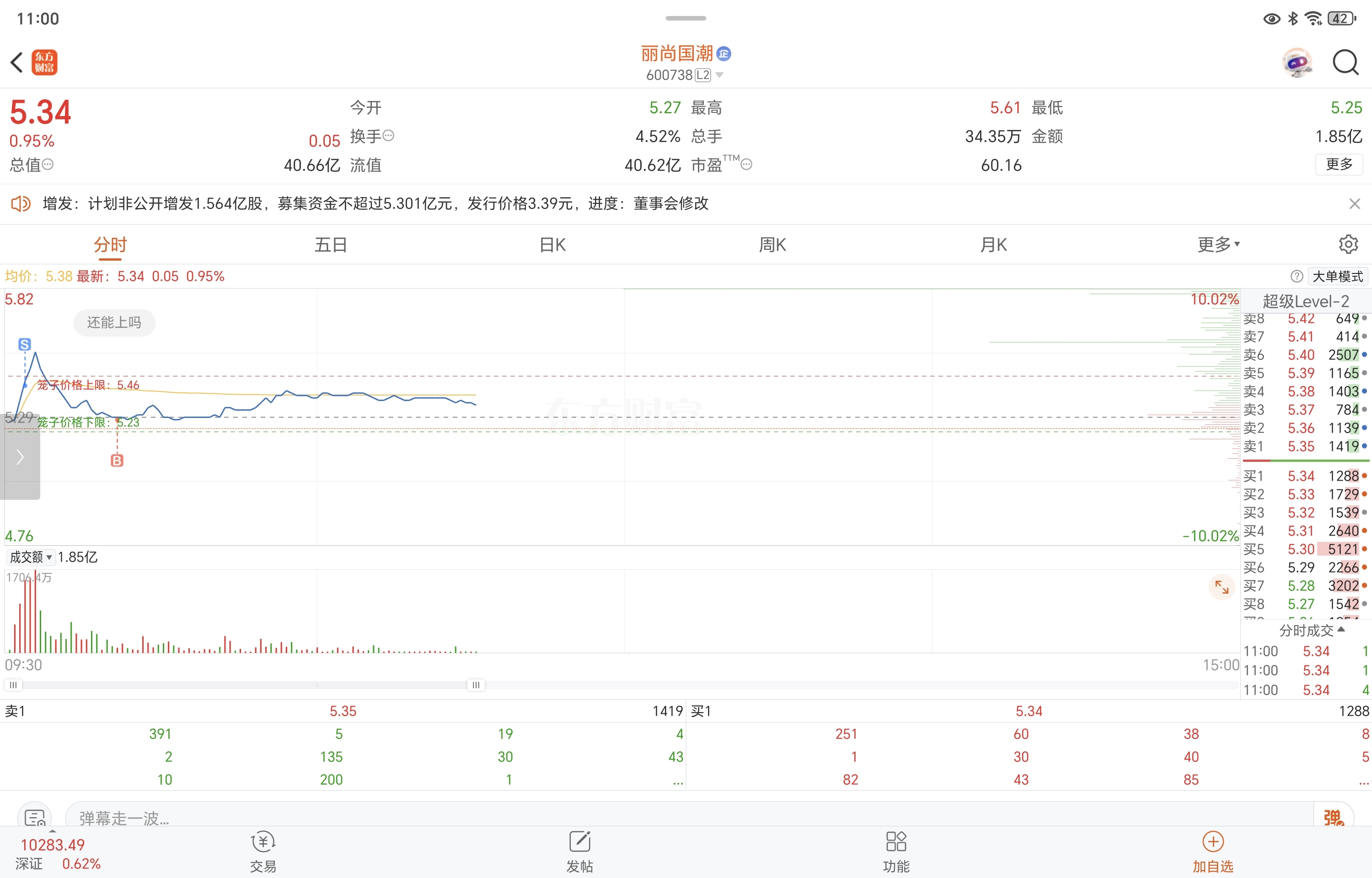This screenshot has width=1372, height=878.
Task: Tap the left timeline range handle
Action: [x=13, y=685]
